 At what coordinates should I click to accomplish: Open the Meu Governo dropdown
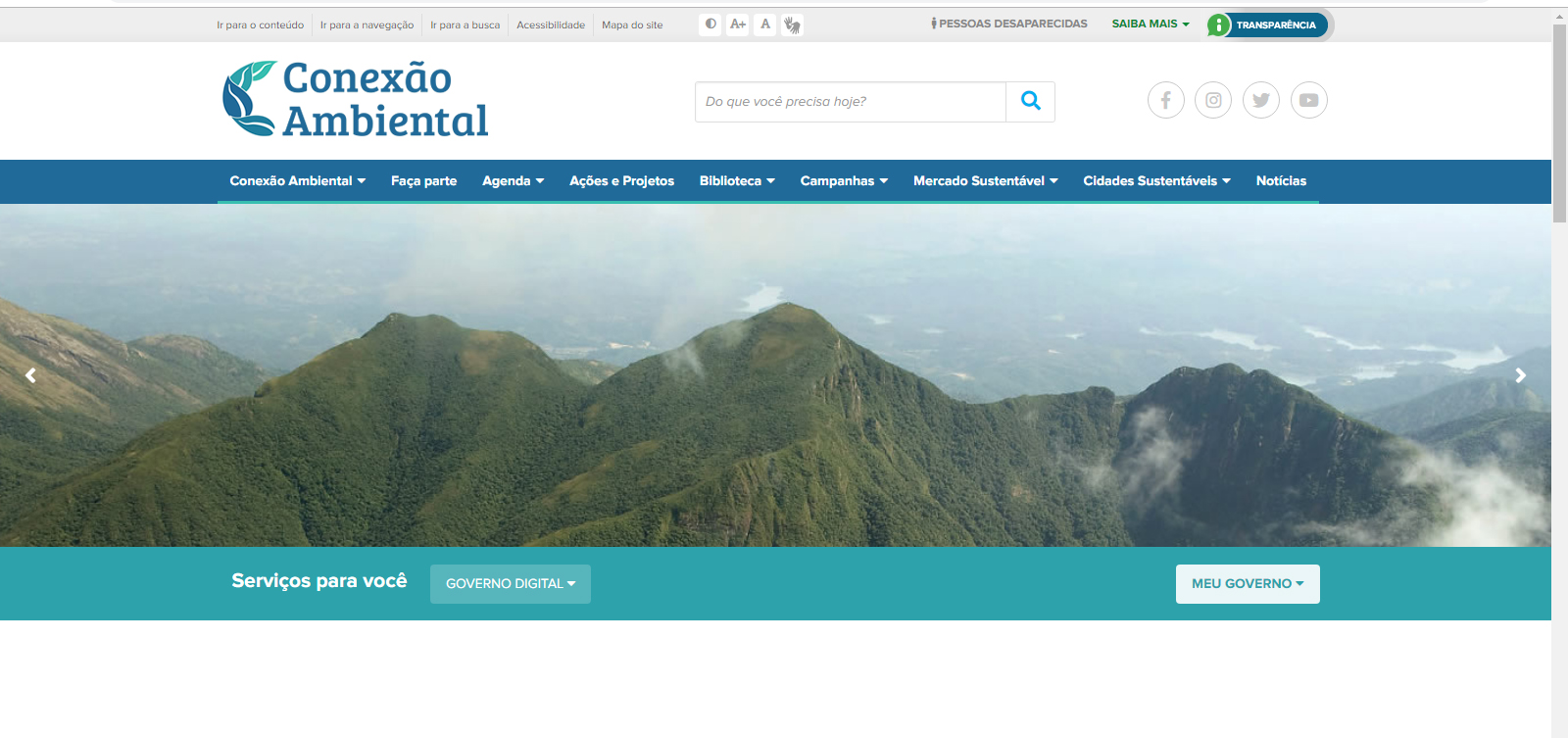1247,583
